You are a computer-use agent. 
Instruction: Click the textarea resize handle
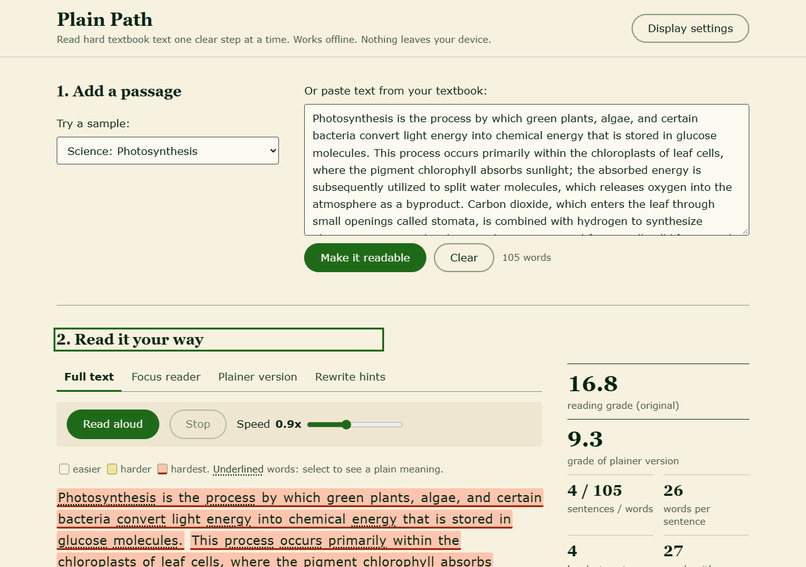click(x=745, y=231)
